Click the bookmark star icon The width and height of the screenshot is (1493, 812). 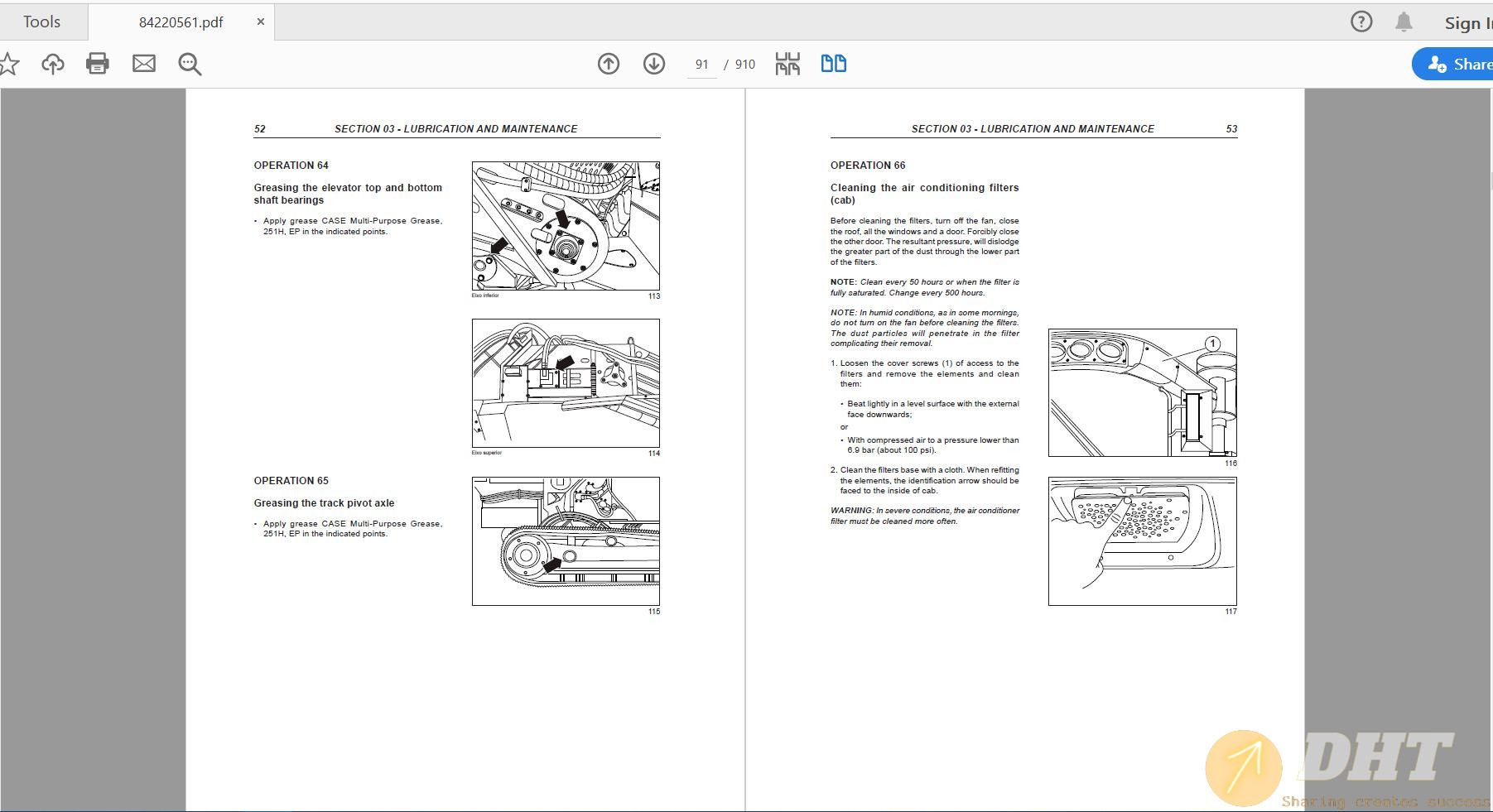click(x=8, y=64)
